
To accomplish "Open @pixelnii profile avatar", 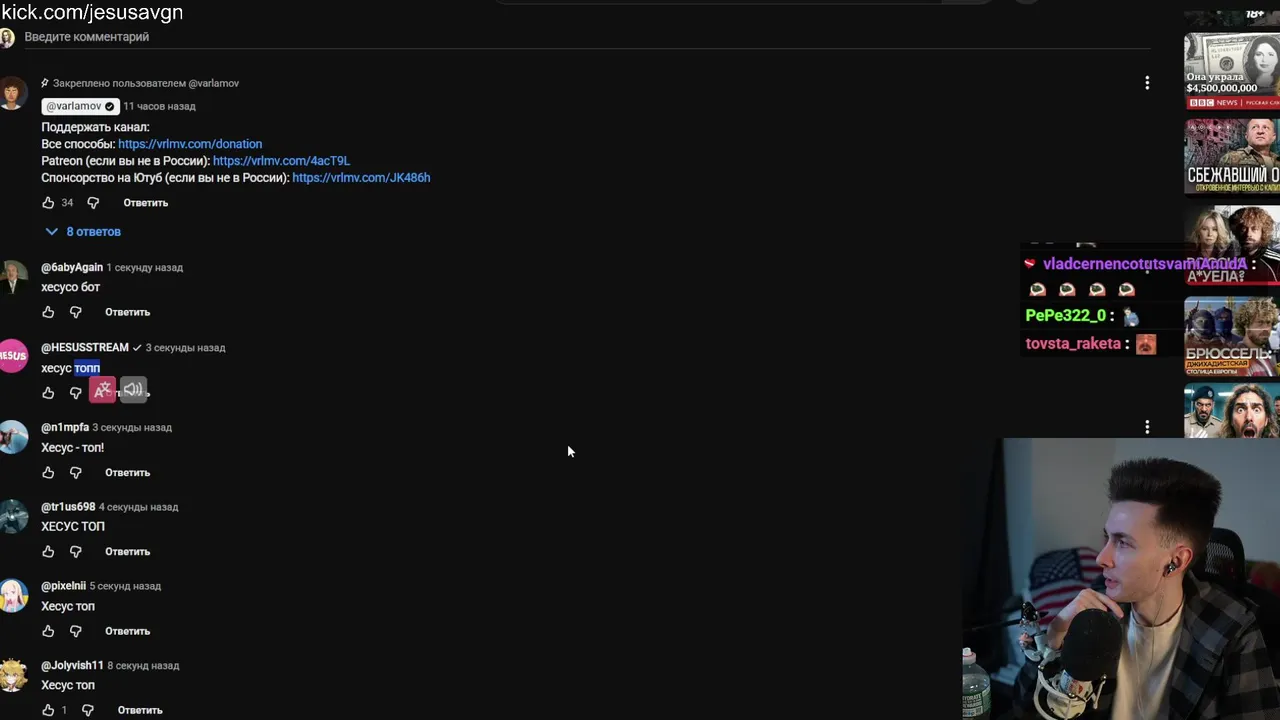I will point(13,596).
